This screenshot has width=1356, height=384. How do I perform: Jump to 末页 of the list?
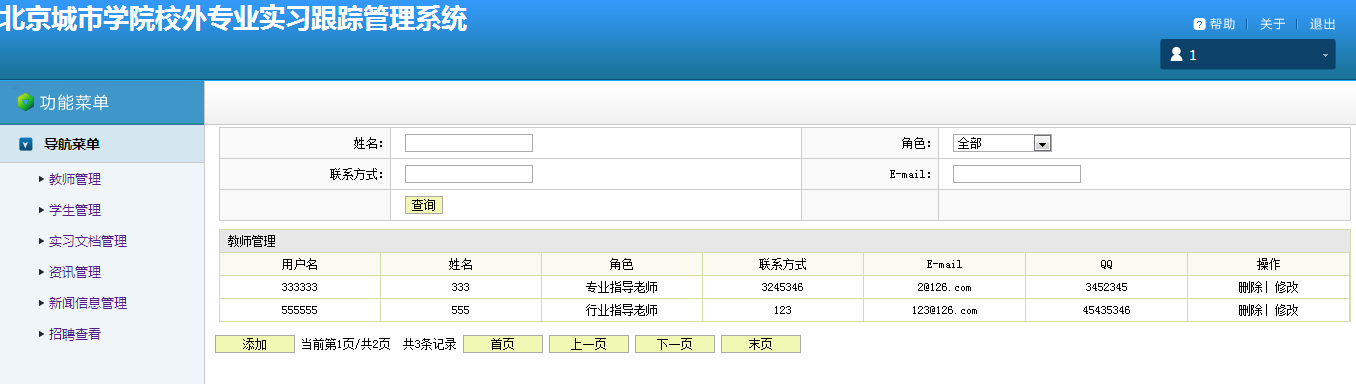tap(761, 344)
